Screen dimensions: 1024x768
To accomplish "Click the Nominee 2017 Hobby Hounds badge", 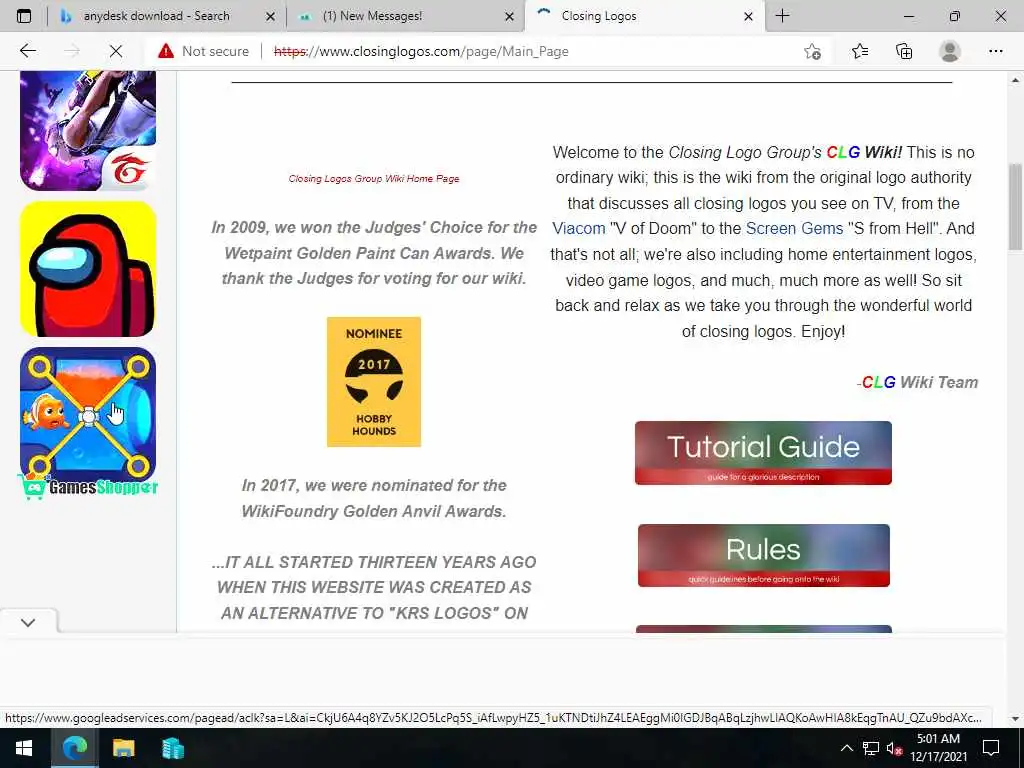I will coord(374,382).
